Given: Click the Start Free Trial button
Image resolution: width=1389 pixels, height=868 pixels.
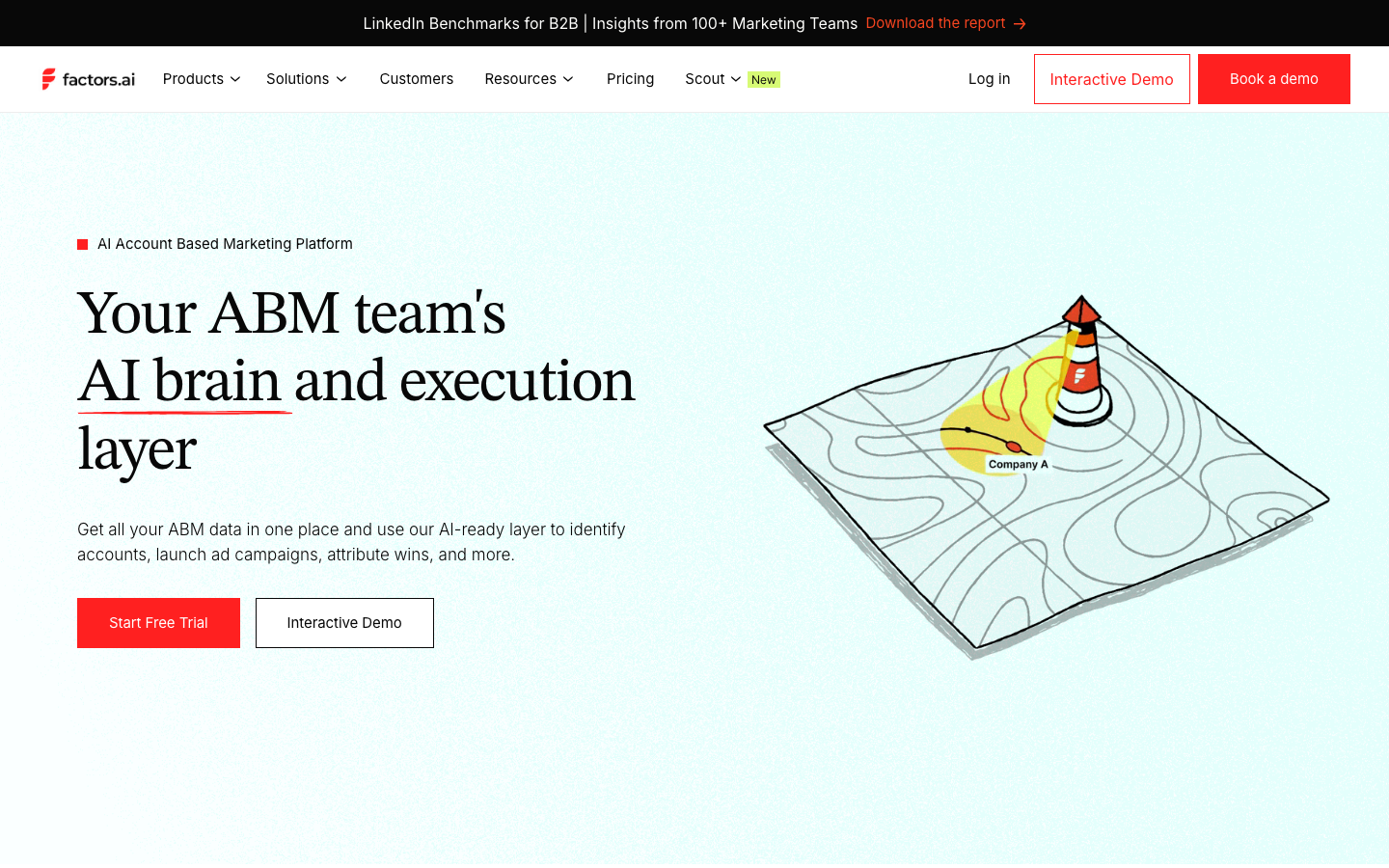Looking at the screenshot, I should (158, 623).
